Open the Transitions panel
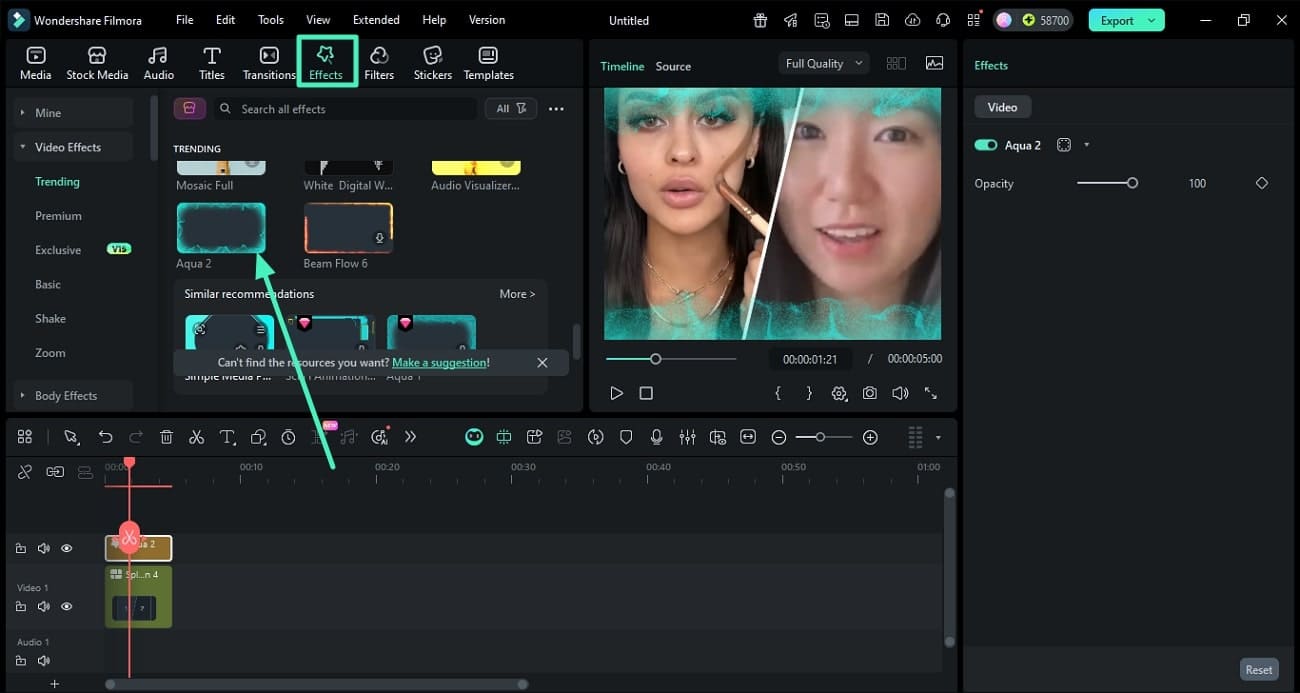The image size is (1300, 693). point(268,60)
